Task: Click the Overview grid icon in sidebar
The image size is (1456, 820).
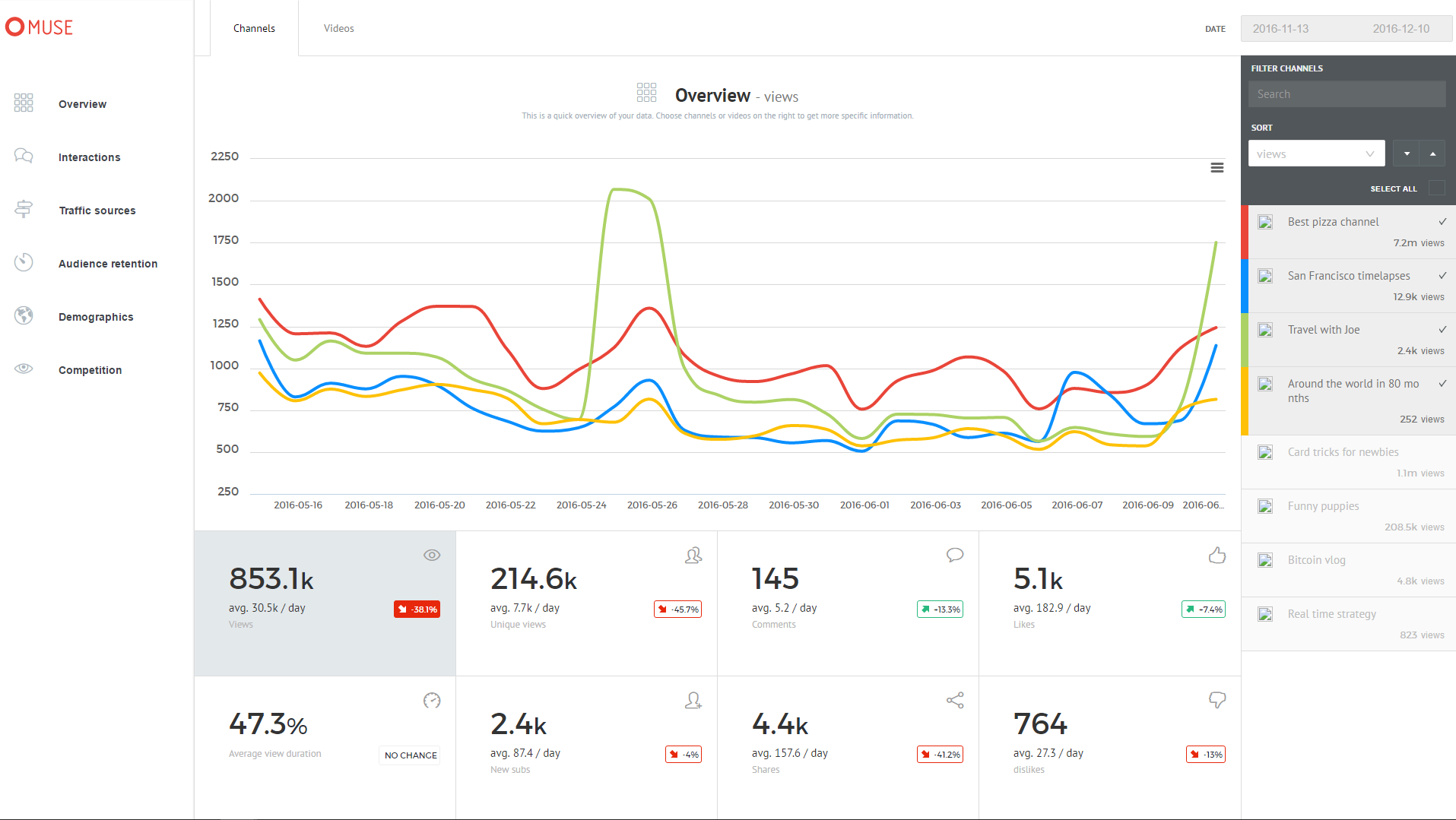Action: [24, 103]
